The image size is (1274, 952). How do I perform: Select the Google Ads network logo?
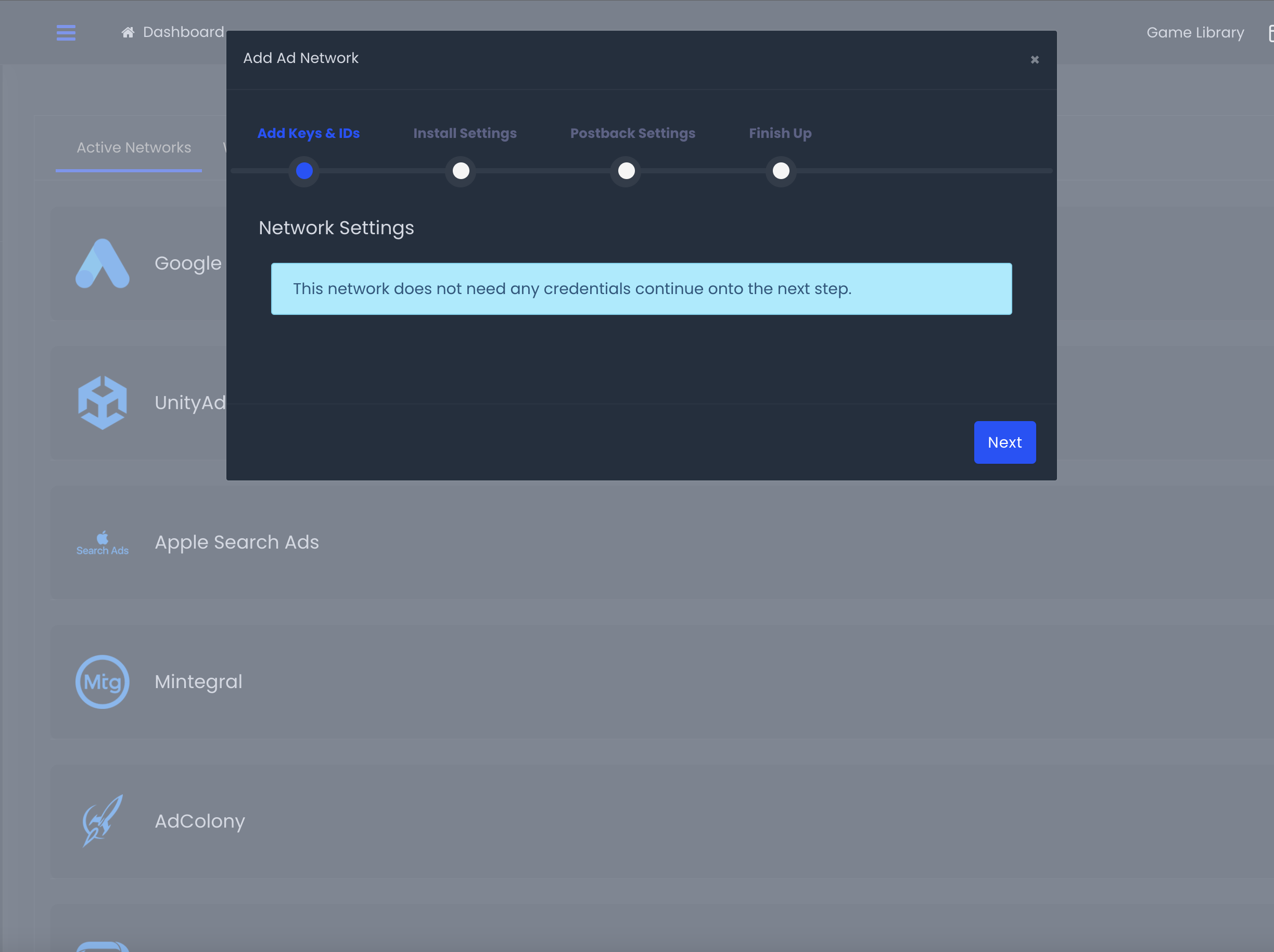(x=103, y=264)
